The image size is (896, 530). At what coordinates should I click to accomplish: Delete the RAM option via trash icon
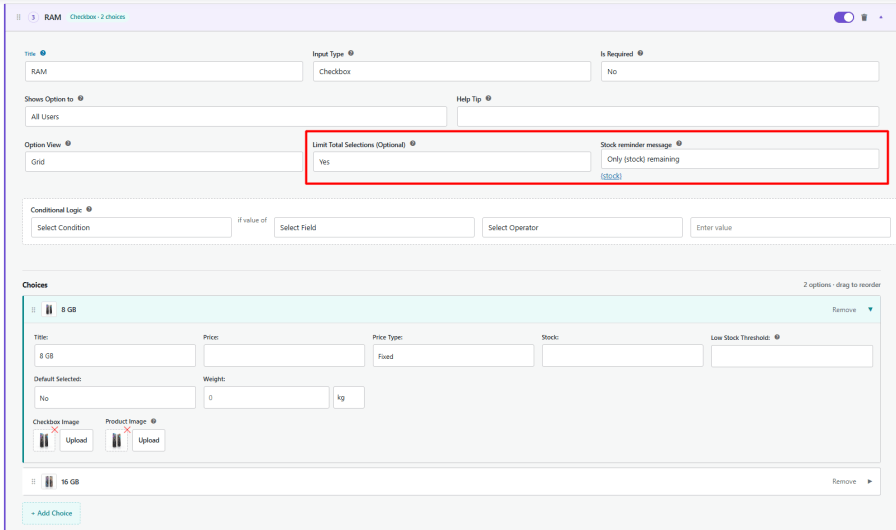[864, 17]
